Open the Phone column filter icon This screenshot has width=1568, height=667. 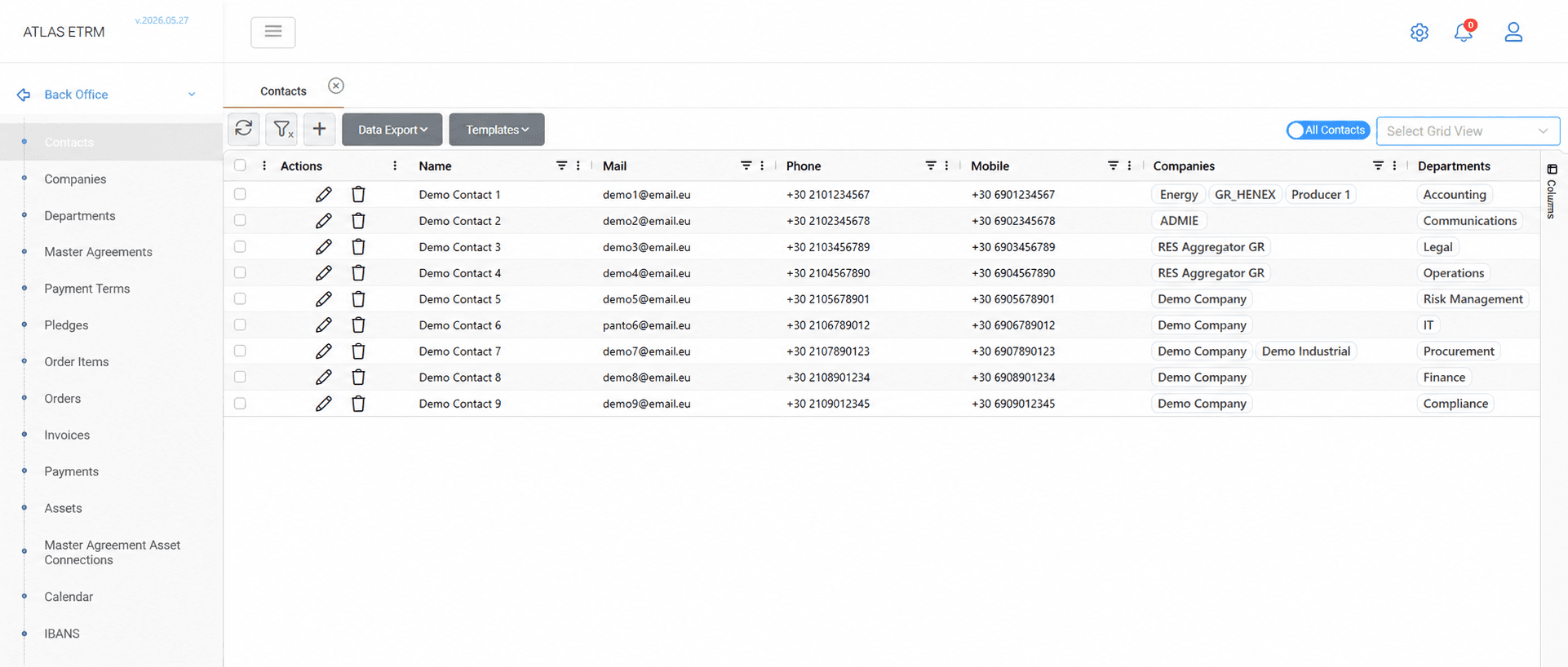(x=930, y=166)
